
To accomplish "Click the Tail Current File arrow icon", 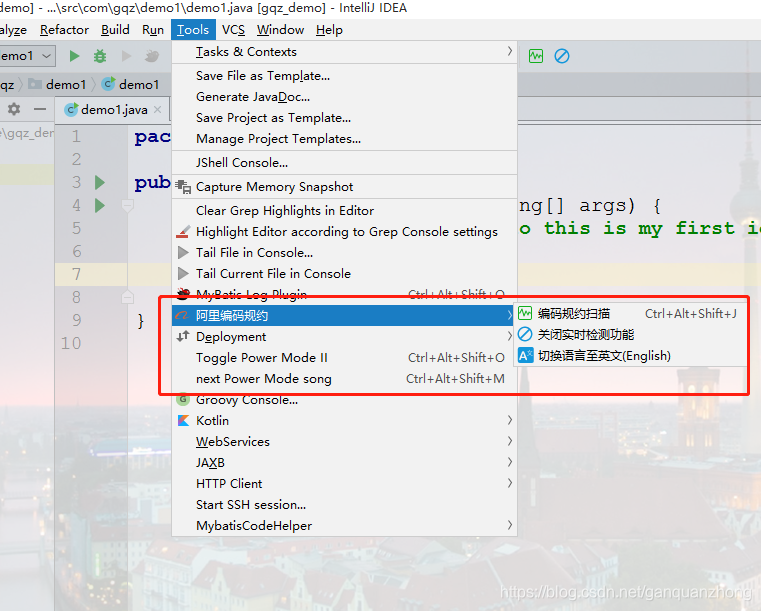I will [x=183, y=274].
